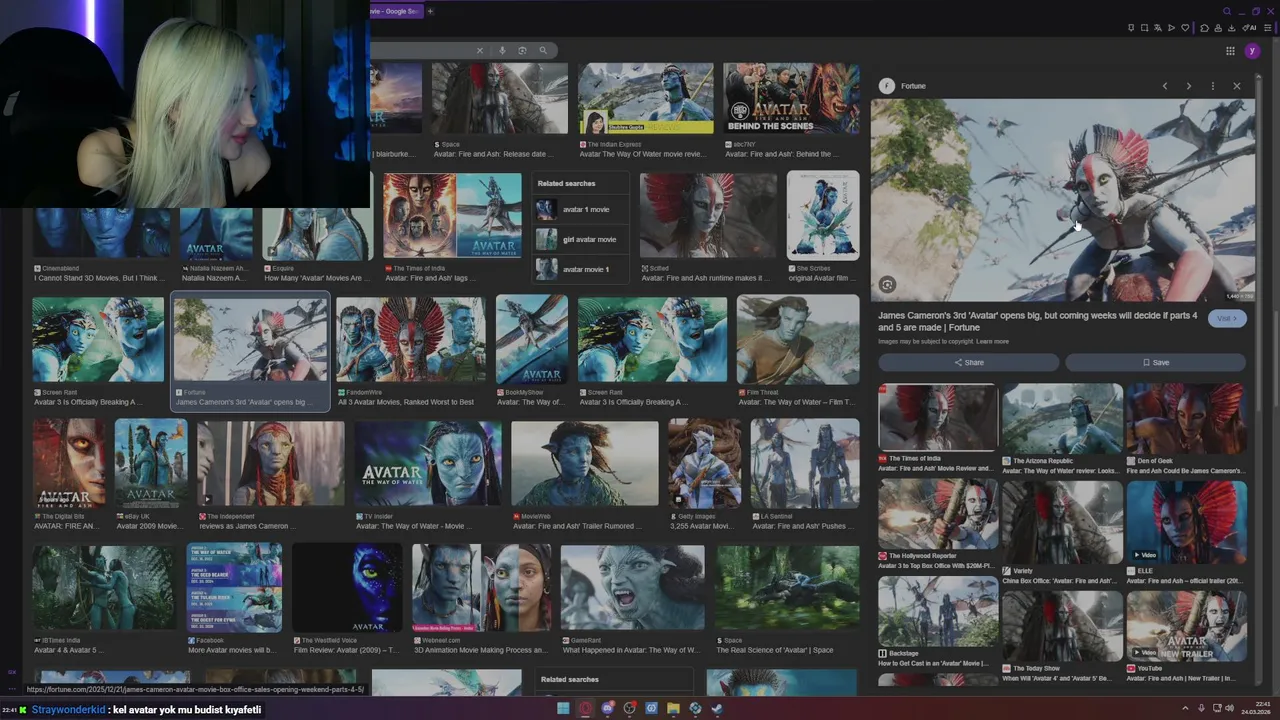Open browser easy setup menu icon
The image size is (1280, 720).
pyautogui.click(x=1268, y=27)
